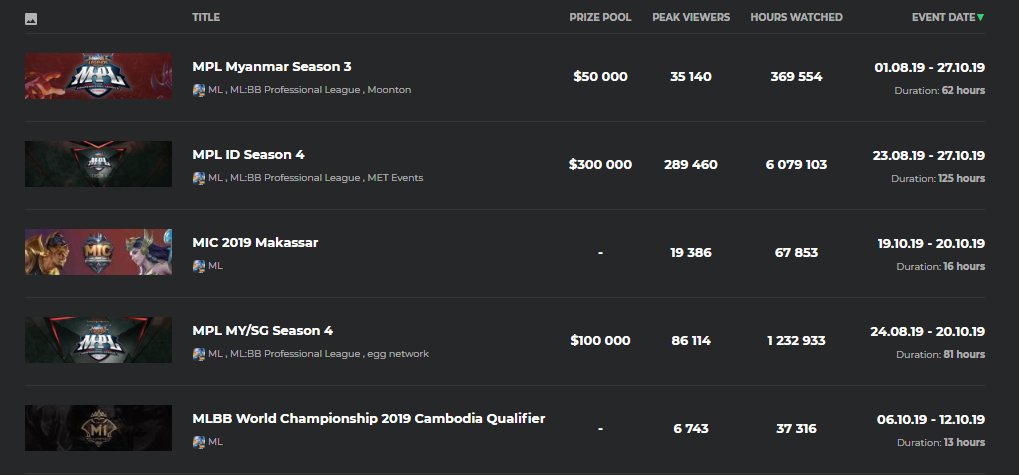Viewport: 1019px width, 475px height.
Task: Click the ML game icon under MIC 2019 Makassar
Action: pyautogui.click(x=199, y=266)
